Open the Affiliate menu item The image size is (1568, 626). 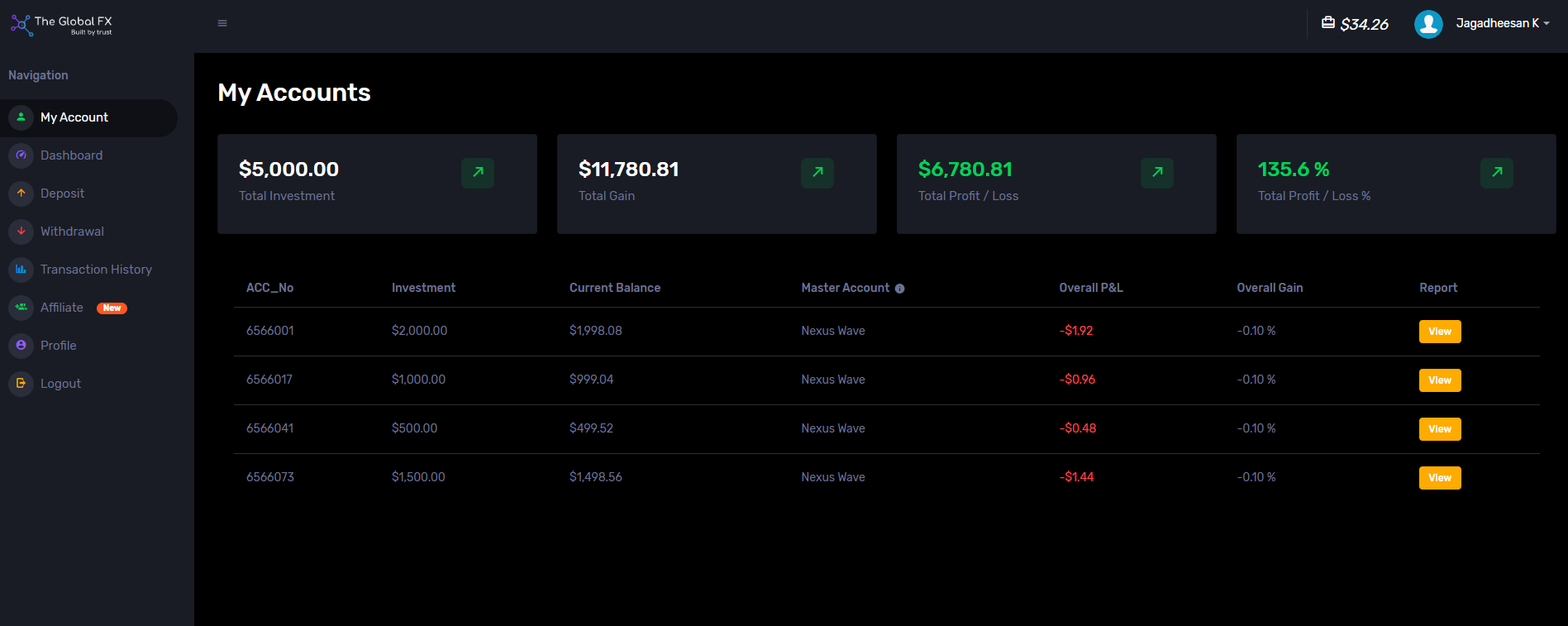tap(62, 308)
